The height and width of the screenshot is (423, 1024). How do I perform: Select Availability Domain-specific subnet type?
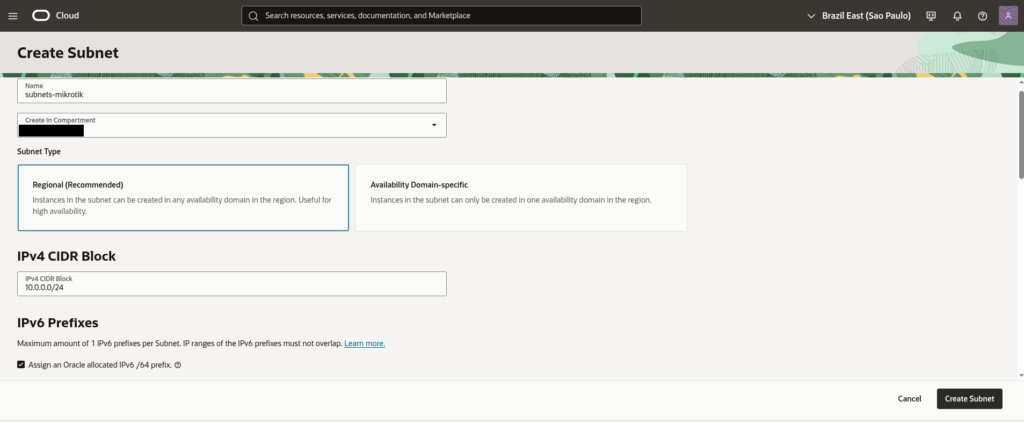[520, 198]
